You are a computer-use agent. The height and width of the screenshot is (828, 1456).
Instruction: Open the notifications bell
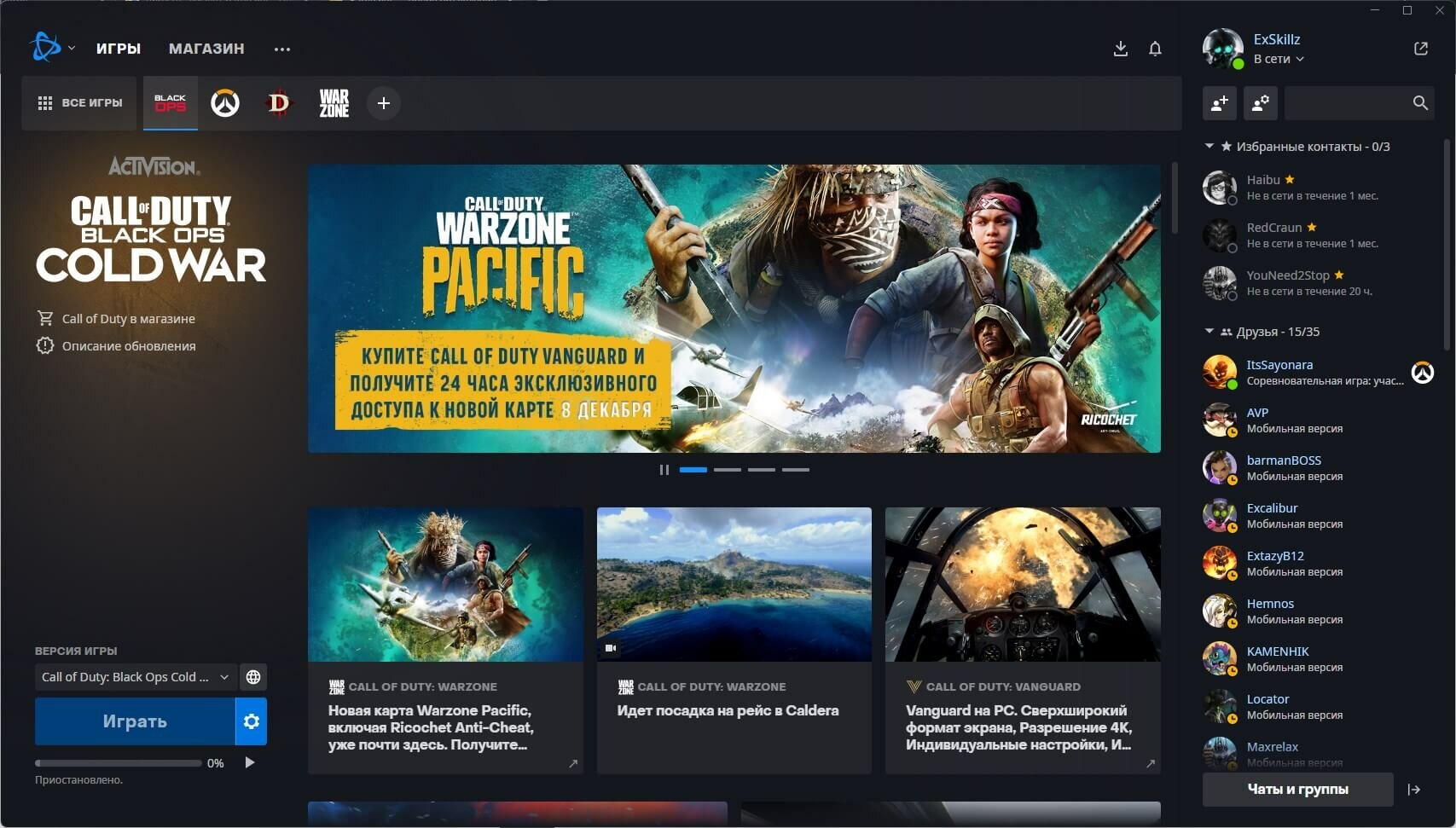coord(1155,49)
